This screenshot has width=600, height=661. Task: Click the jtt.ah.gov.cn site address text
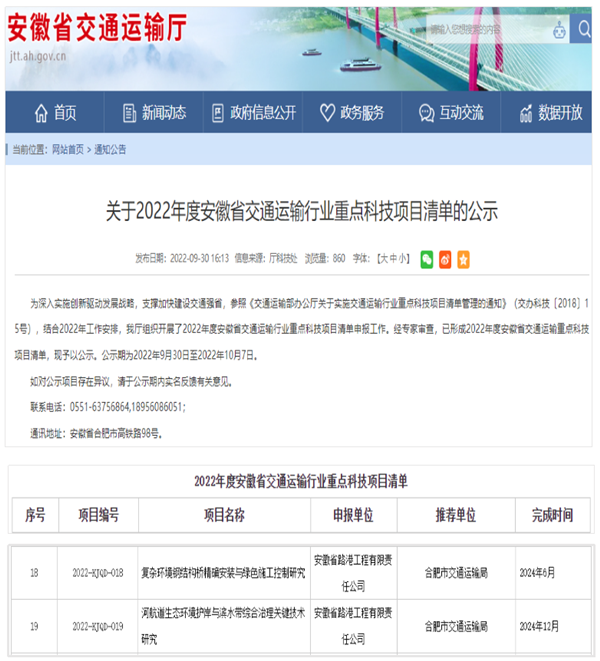[38, 56]
